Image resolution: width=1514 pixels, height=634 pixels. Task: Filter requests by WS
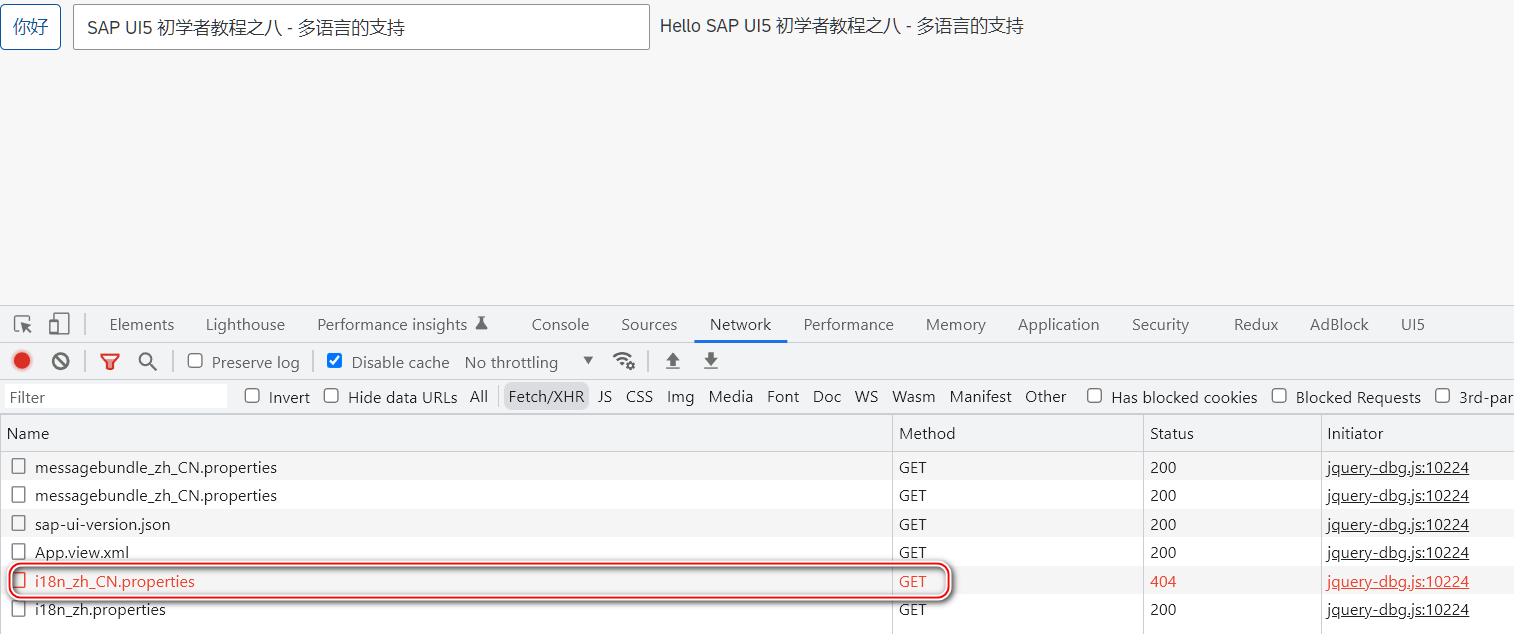866,396
